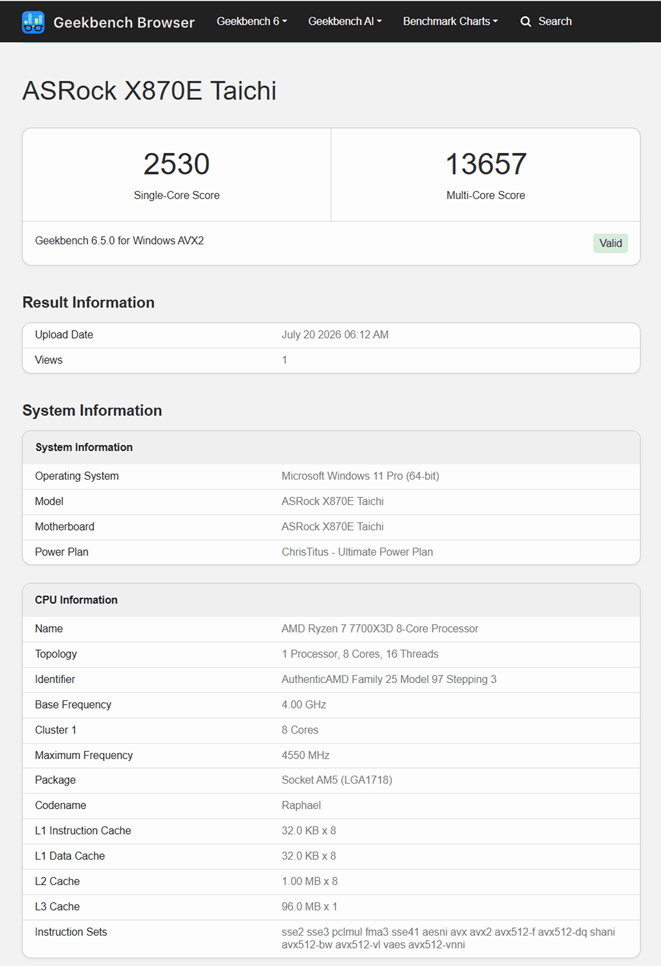Image resolution: width=661 pixels, height=966 pixels.
Task: Select the 4.00 GHz value
Action: 304,704
